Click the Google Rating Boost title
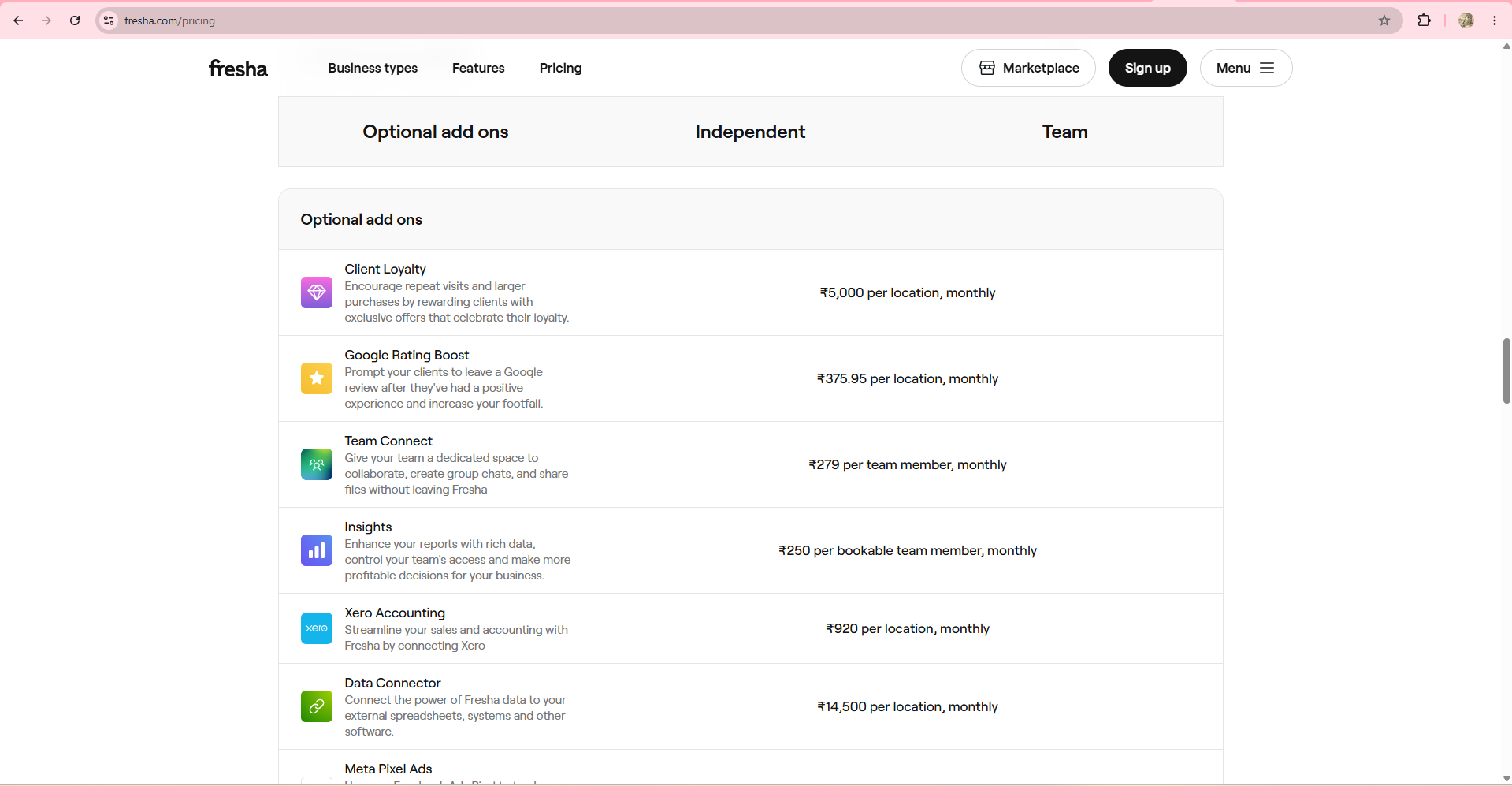 point(407,355)
